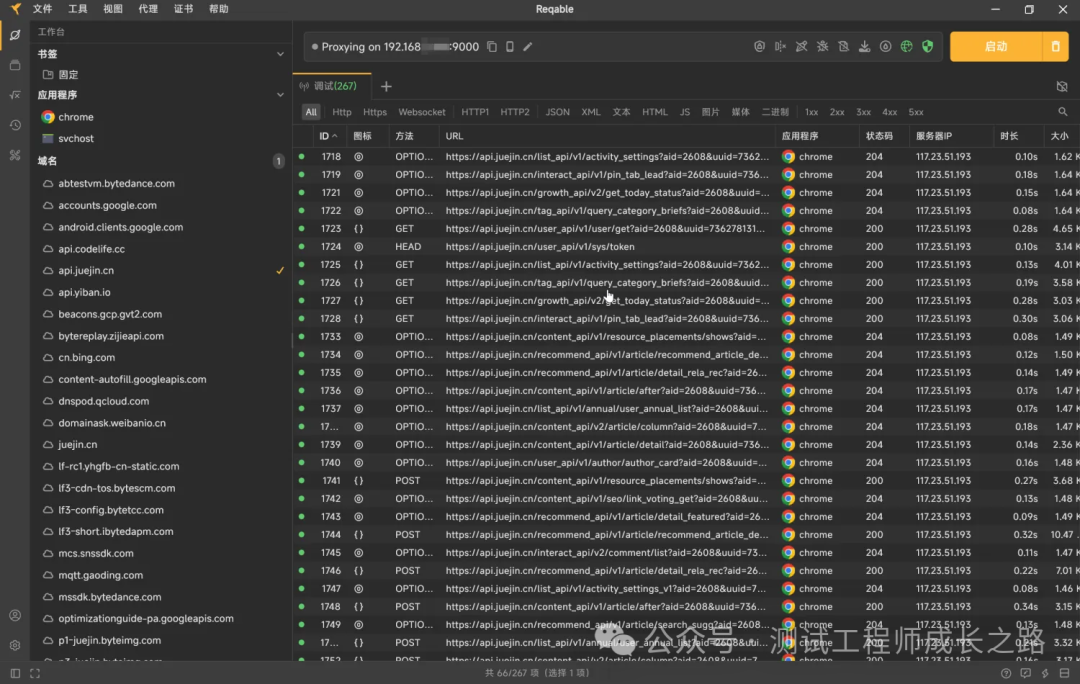Select the api.juejin.cn domain
Image resolution: width=1080 pixels, height=684 pixels.
click(160, 271)
